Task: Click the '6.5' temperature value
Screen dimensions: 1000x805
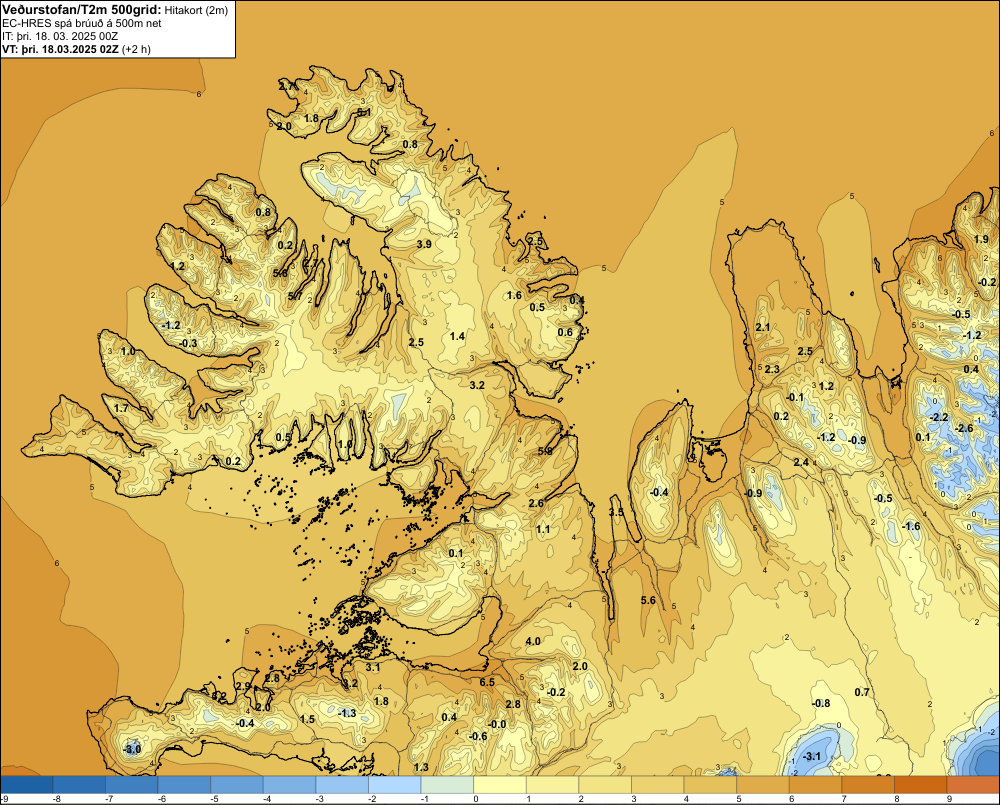Action: [487, 682]
